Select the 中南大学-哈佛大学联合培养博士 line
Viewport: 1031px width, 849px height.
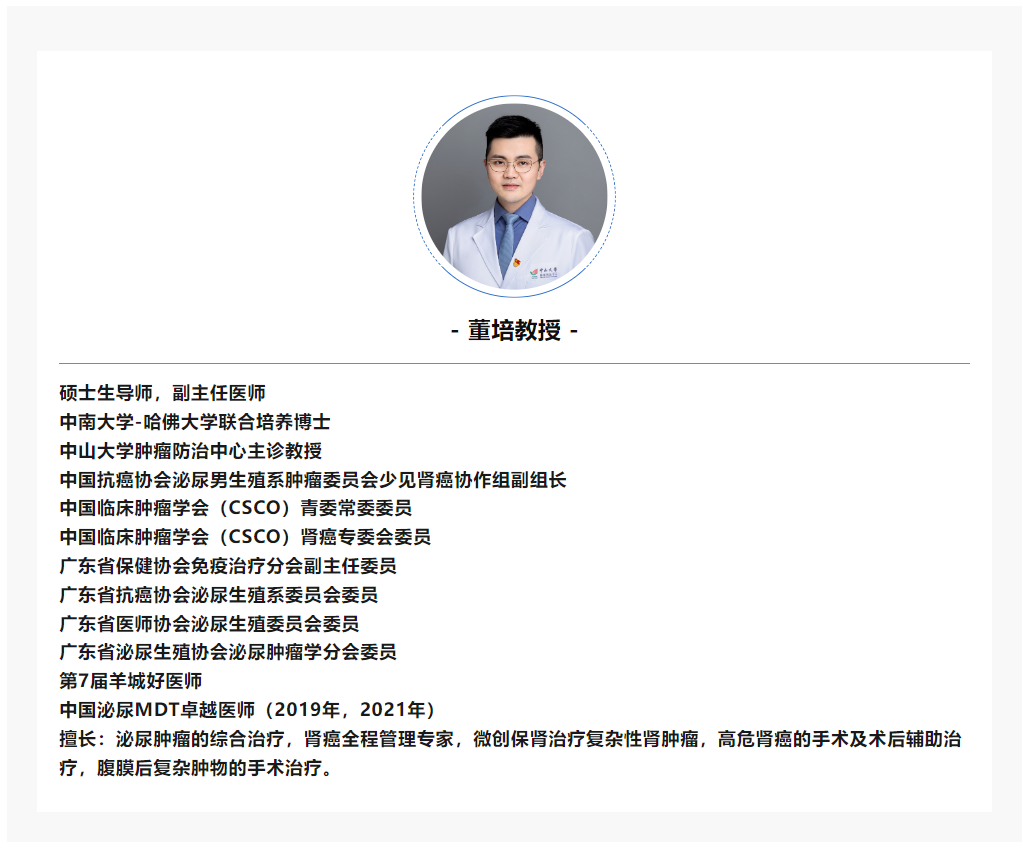[x=195, y=422]
